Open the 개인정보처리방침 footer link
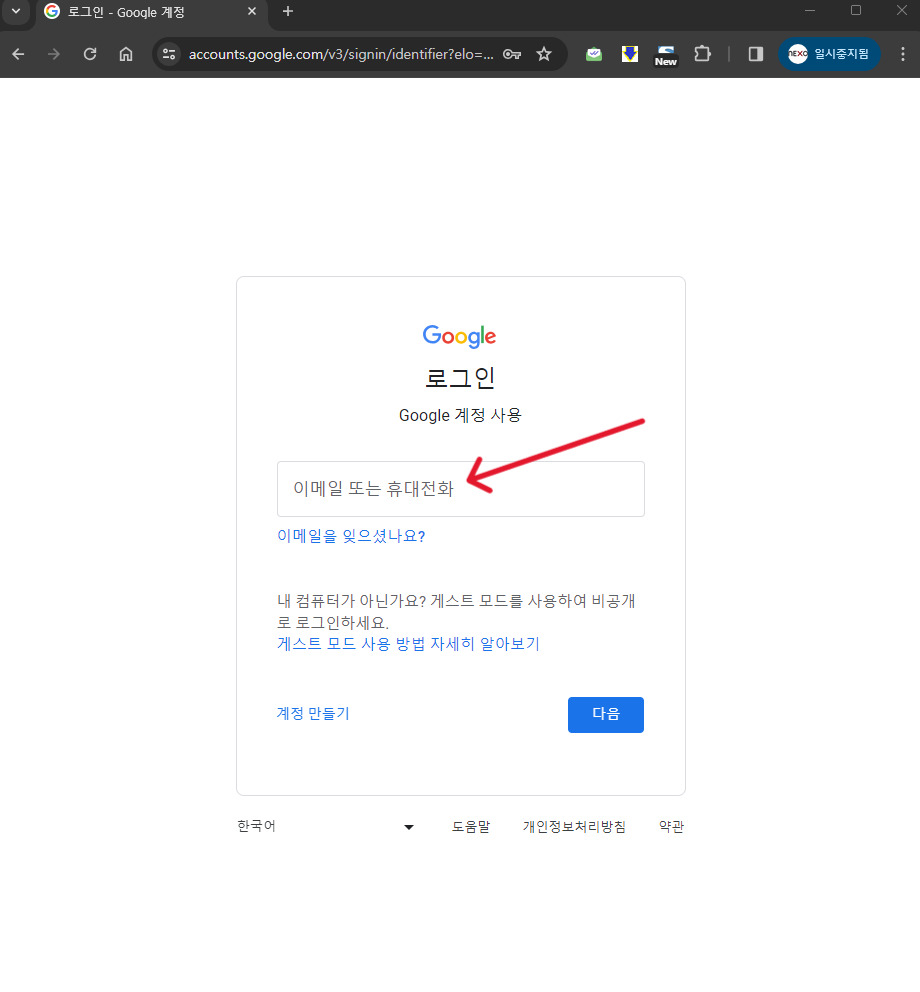 [574, 827]
